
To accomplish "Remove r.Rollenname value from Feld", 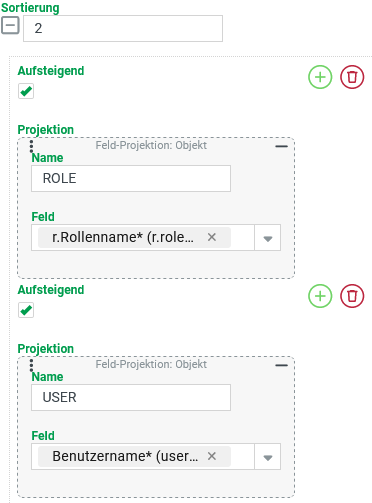I will (x=212, y=237).
